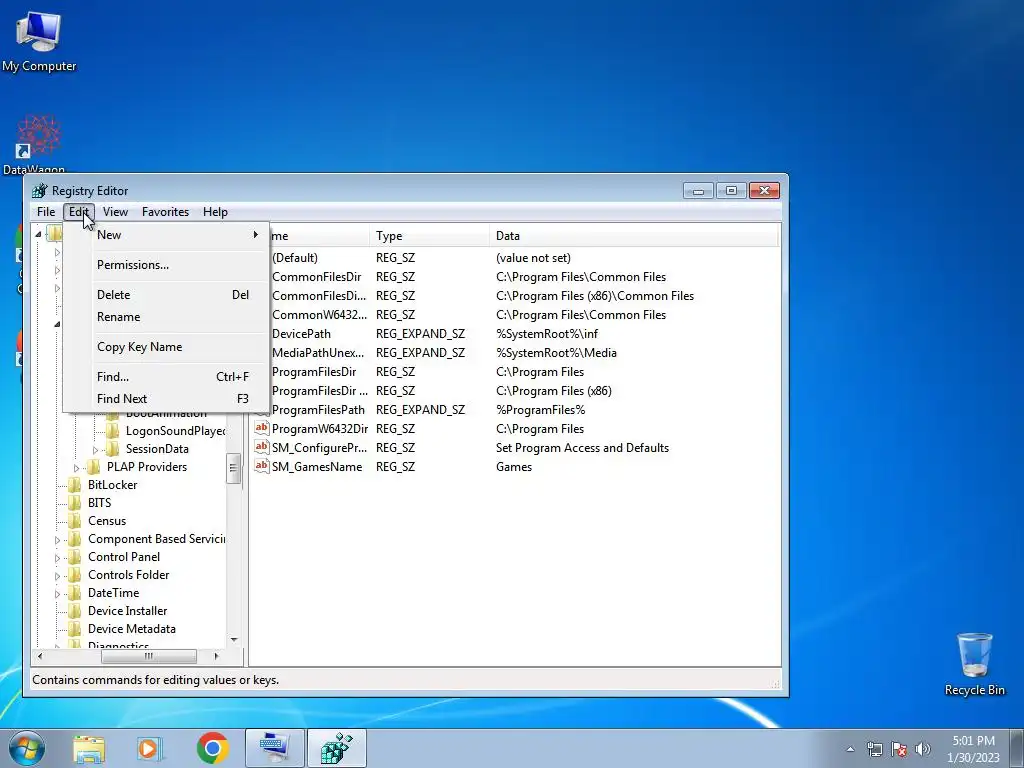Open Windows Explorer from the taskbar

click(89, 749)
